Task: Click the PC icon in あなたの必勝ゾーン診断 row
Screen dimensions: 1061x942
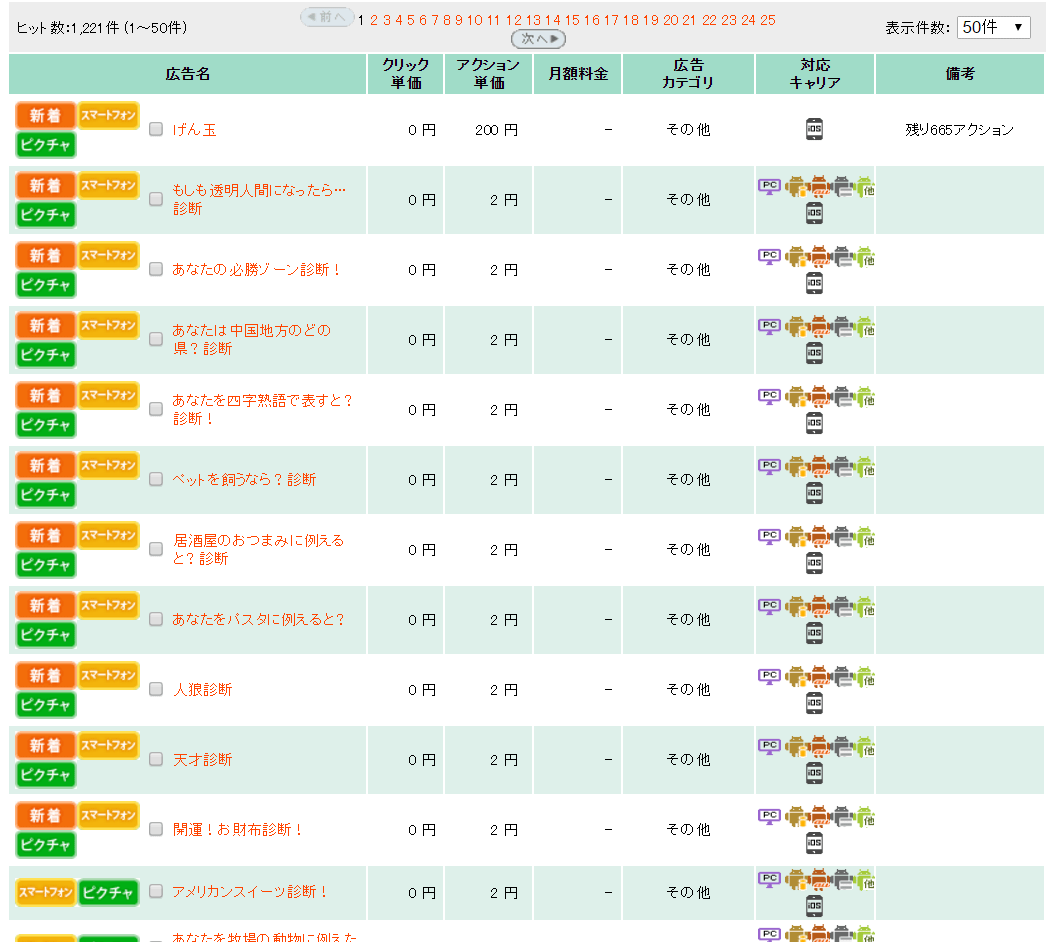Action: coord(769,255)
